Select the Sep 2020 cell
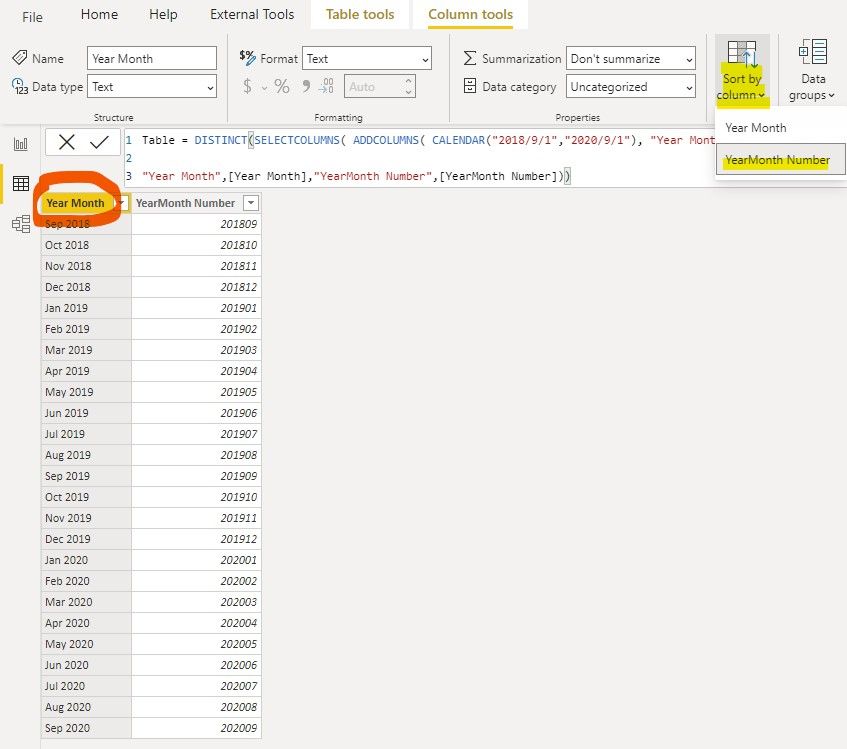The image size is (847, 749). [86, 728]
